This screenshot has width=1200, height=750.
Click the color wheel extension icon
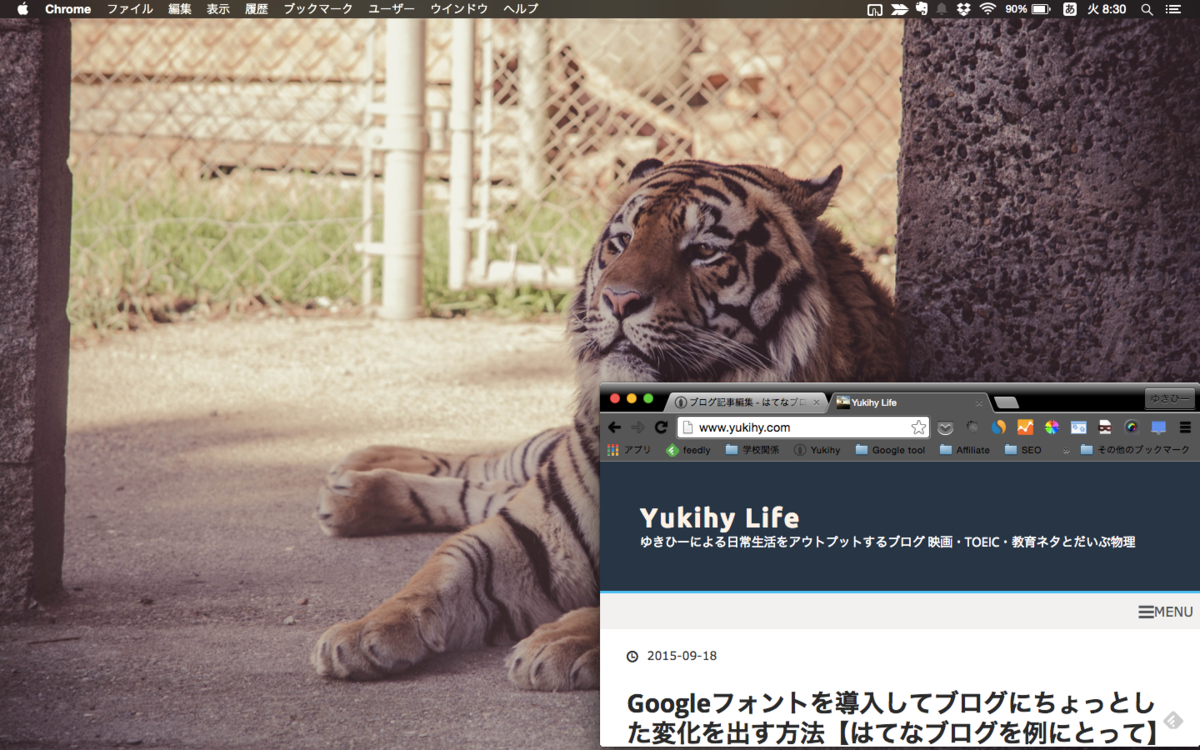pyautogui.click(x=1050, y=427)
